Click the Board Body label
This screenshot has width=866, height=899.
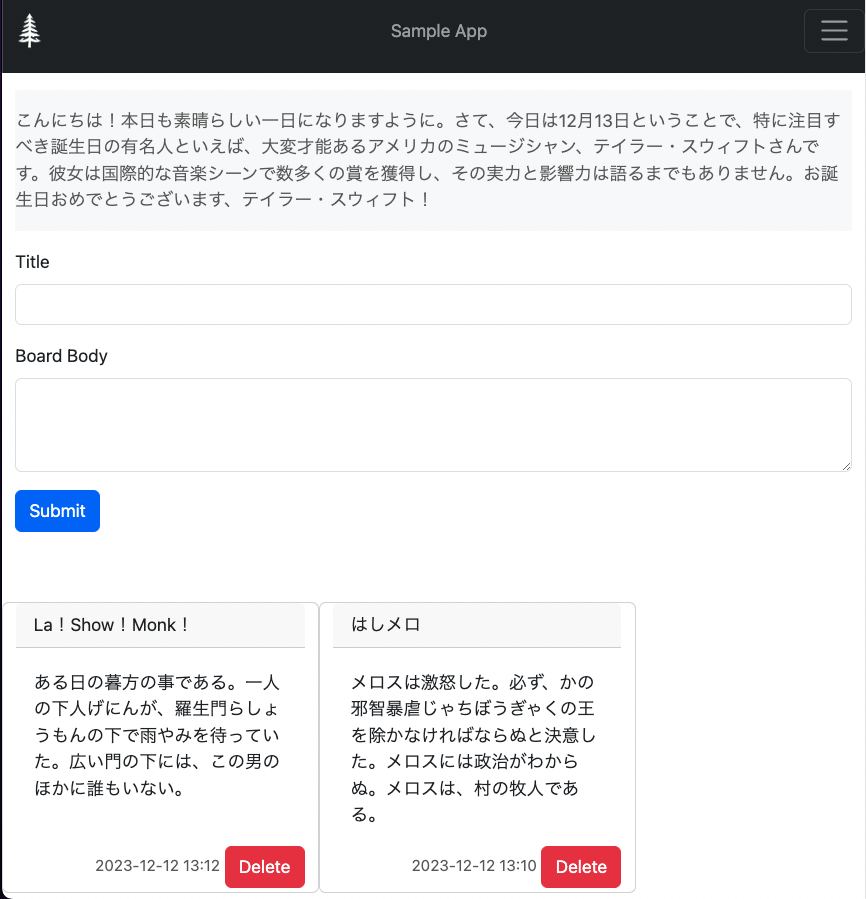[61, 356]
